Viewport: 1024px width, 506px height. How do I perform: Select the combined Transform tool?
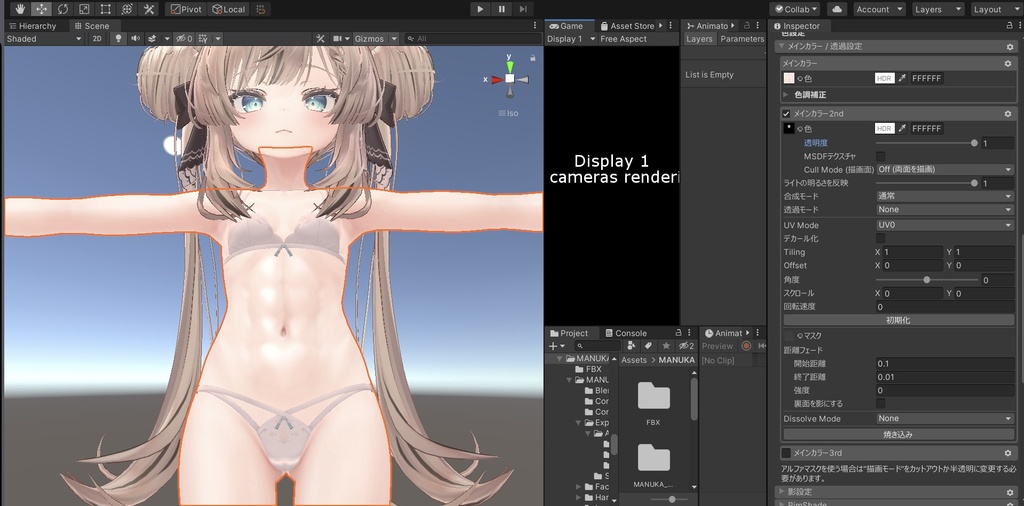(x=127, y=9)
